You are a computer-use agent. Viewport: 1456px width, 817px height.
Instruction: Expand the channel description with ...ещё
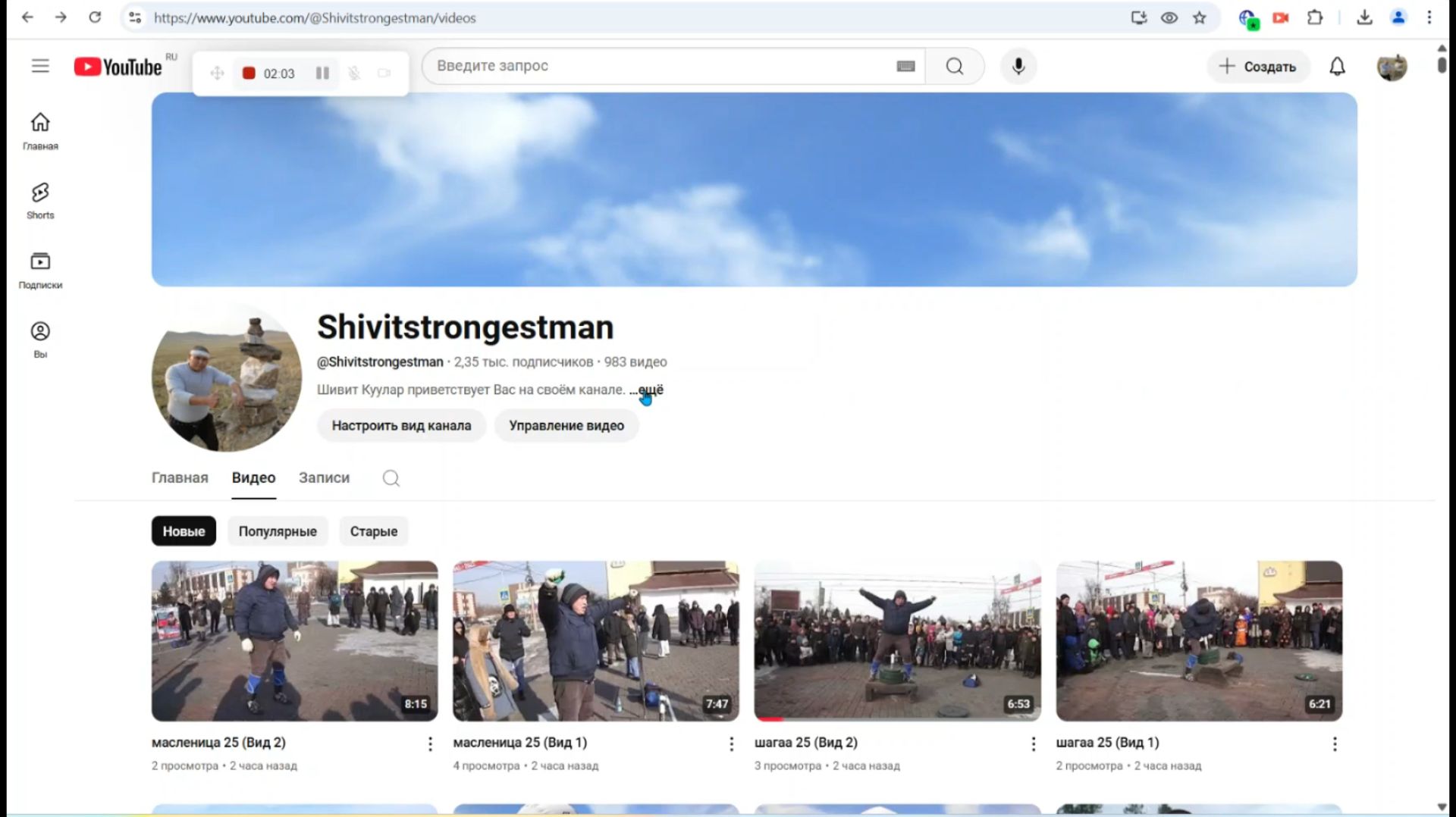pos(648,390)
